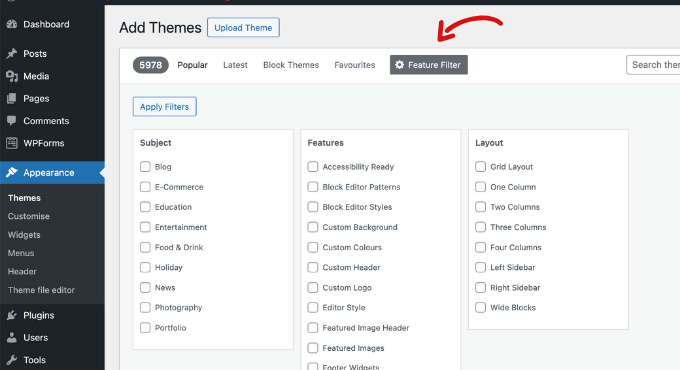
Task: Open the Header submenu item
Action: 22,272
